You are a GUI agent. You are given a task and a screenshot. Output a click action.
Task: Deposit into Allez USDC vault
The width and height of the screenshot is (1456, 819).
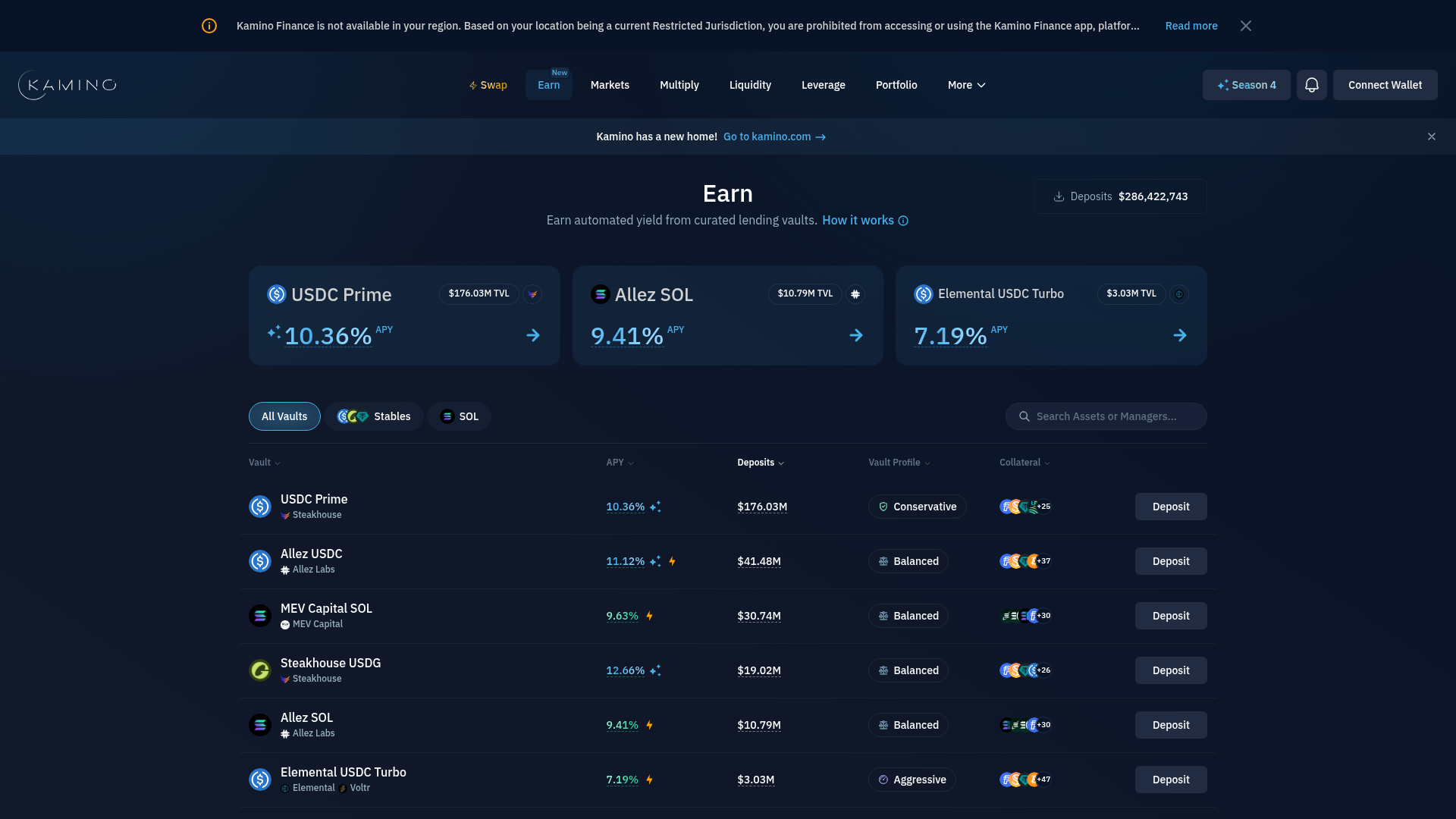1171,561
